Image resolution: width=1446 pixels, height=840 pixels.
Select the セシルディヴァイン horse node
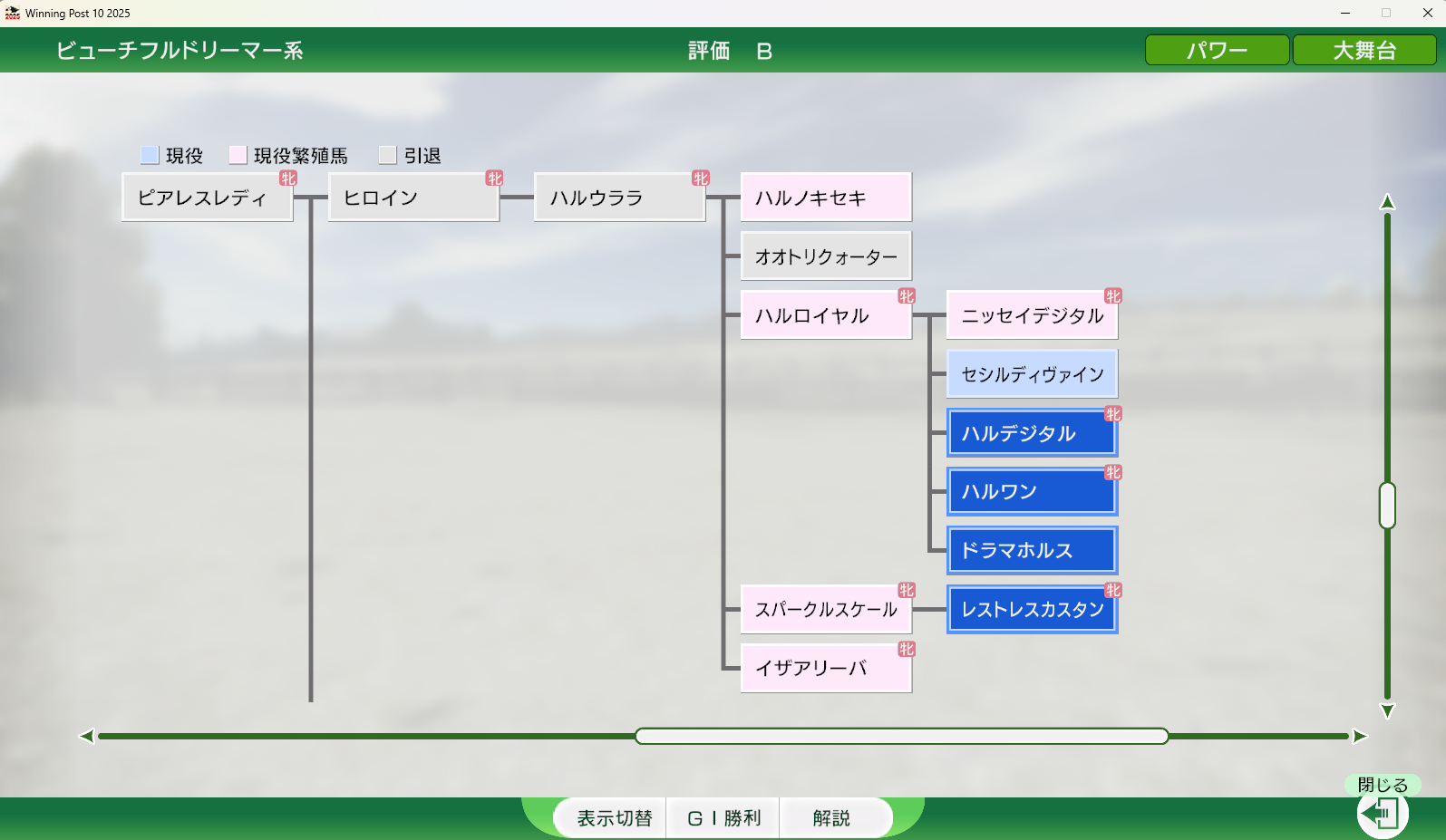coord(1033,374)
